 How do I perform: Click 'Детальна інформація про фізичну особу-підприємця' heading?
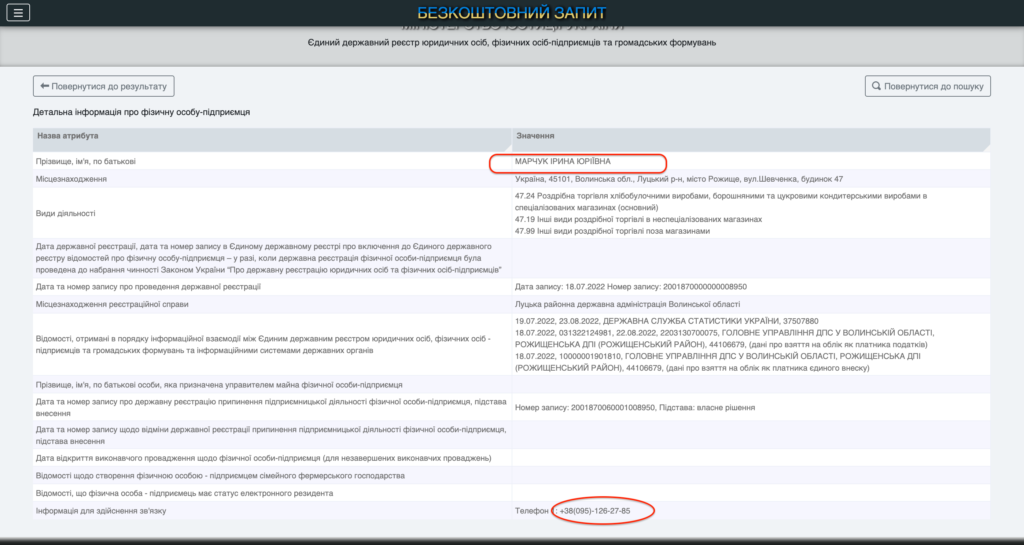point(141,112)
